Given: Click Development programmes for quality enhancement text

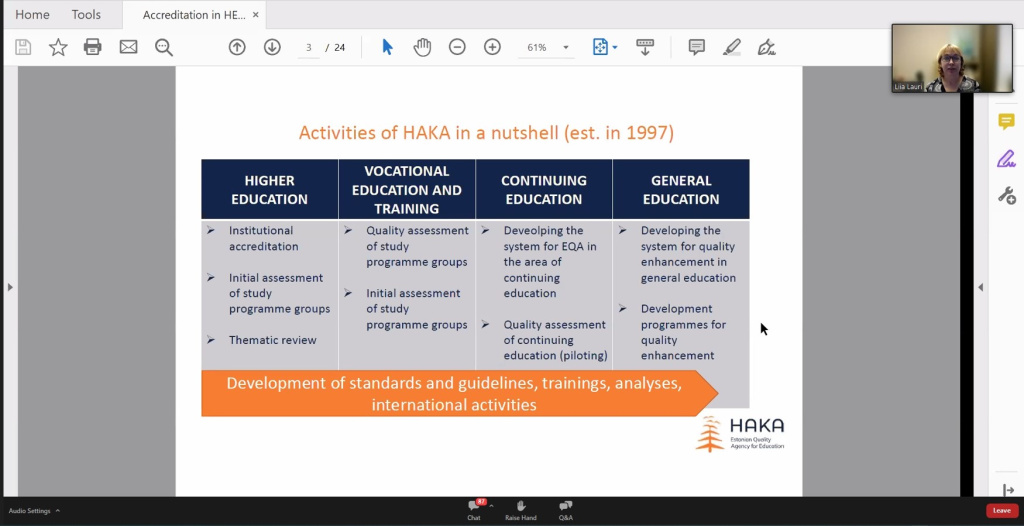Looking at the screenshot, I should click(x=683, y=332).
